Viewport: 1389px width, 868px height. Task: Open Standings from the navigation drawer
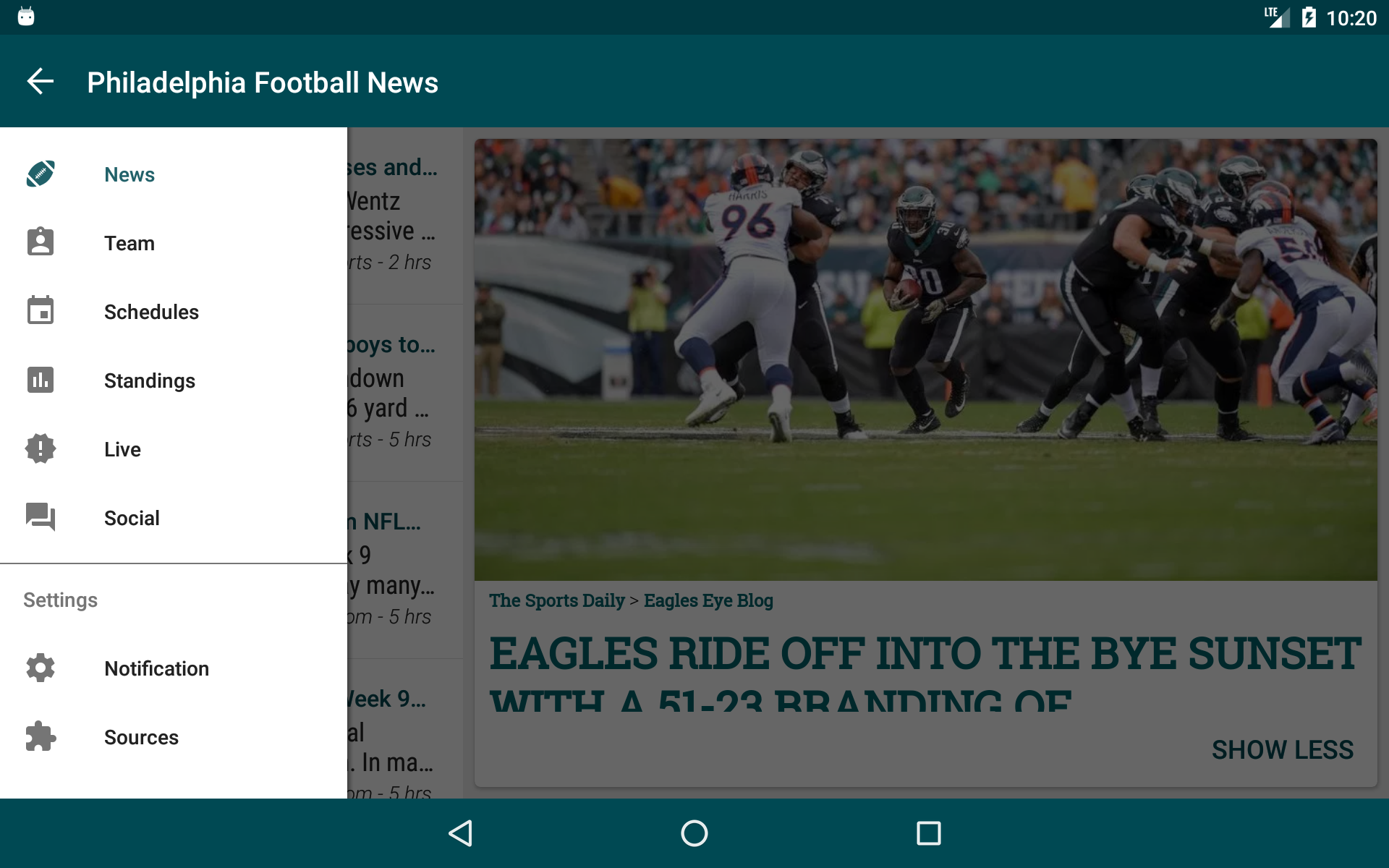point(150,380)
